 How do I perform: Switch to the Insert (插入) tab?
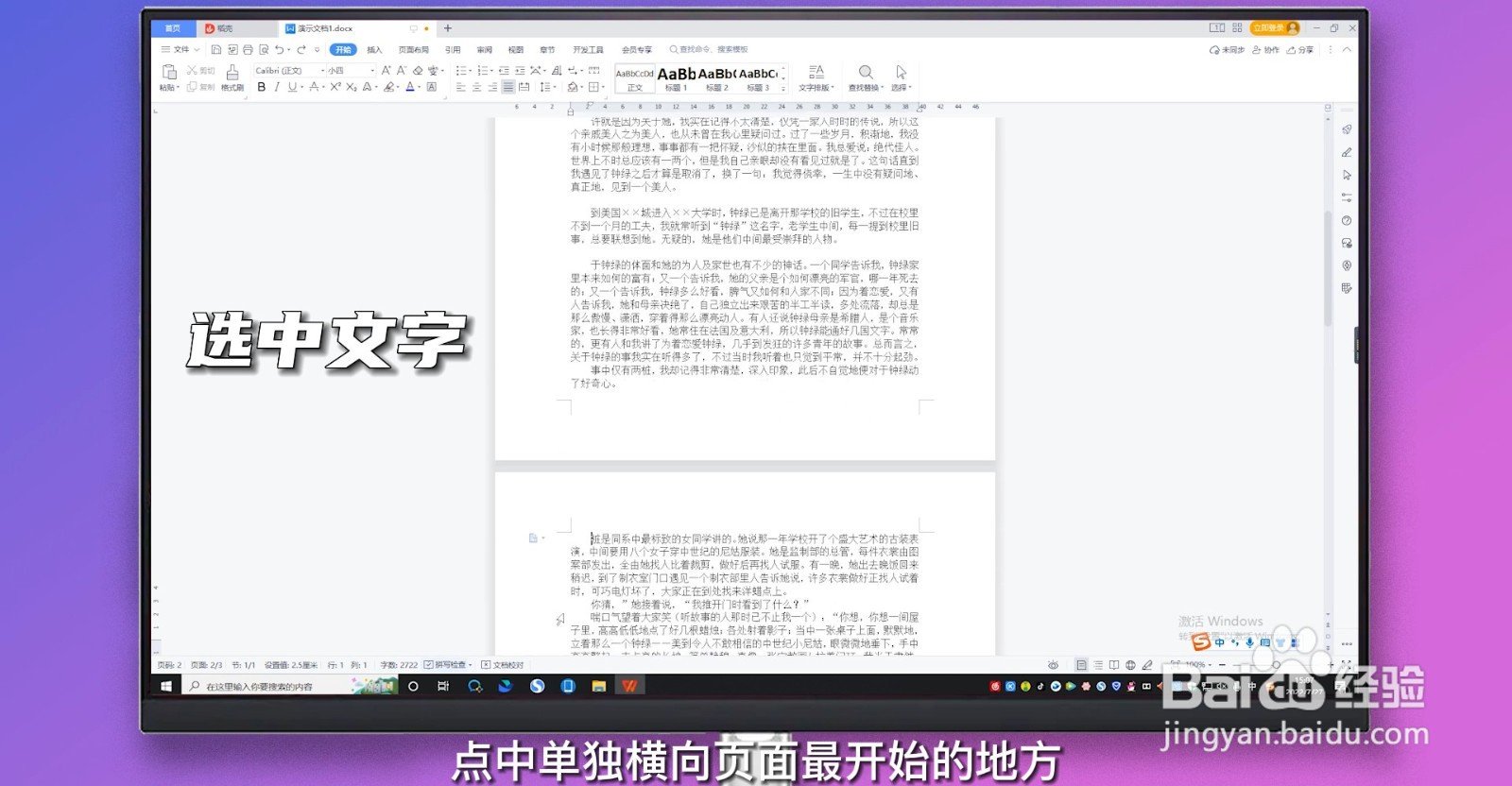(374, 49)
